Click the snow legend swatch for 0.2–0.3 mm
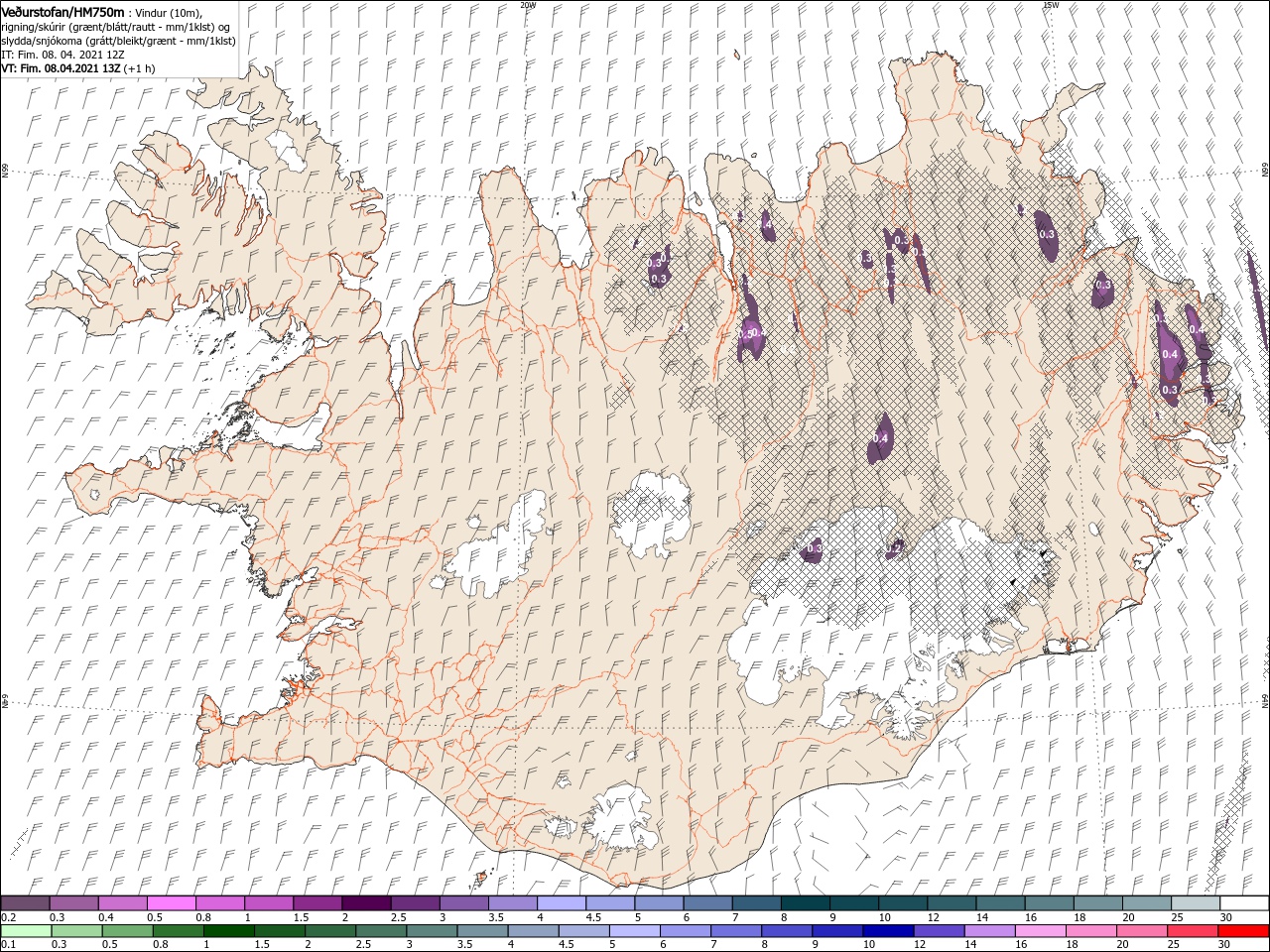1270x952 pixels. pyautogui.click(x=26, y=903)
